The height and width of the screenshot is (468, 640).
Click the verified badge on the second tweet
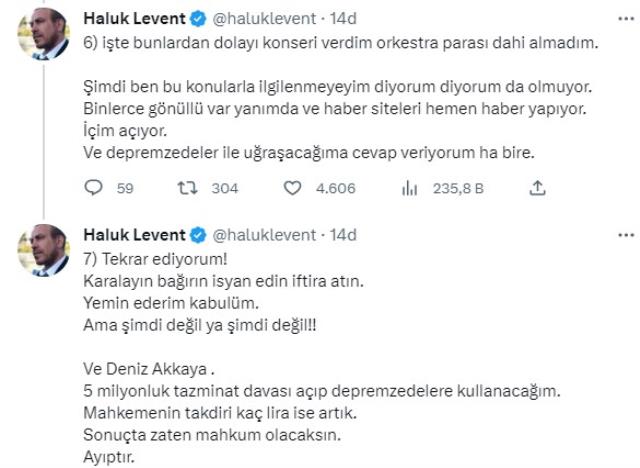(x=195, y=235)
